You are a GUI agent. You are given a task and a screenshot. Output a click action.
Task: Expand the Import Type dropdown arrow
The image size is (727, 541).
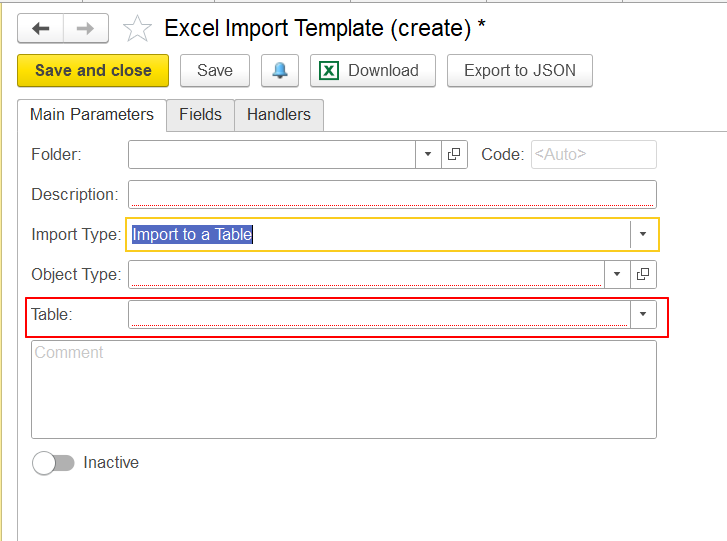click(643, 234)
